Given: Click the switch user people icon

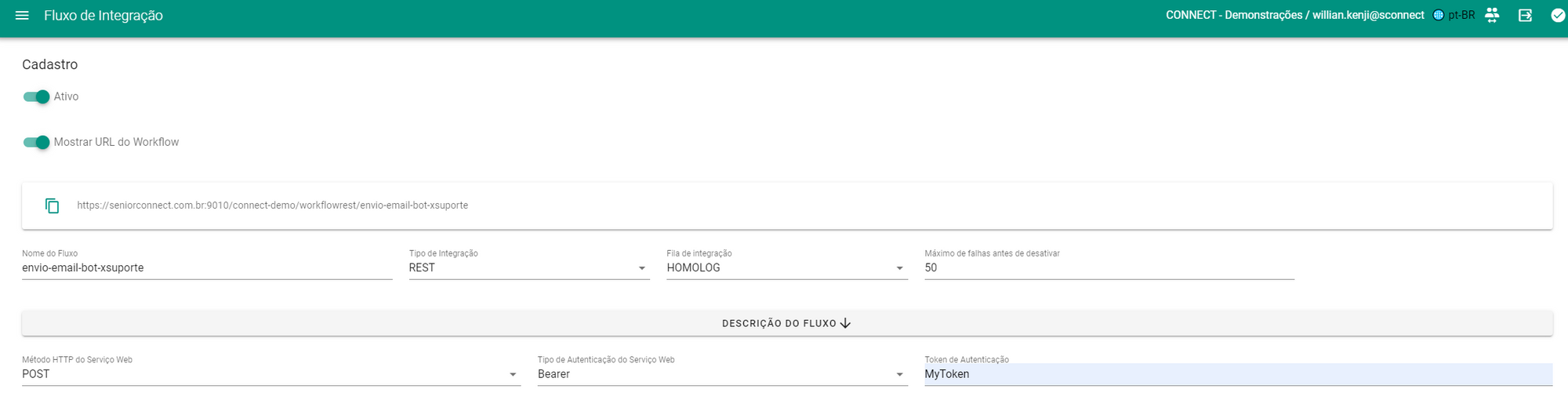Looking at the screenshot, I should tap(1492, 16).
